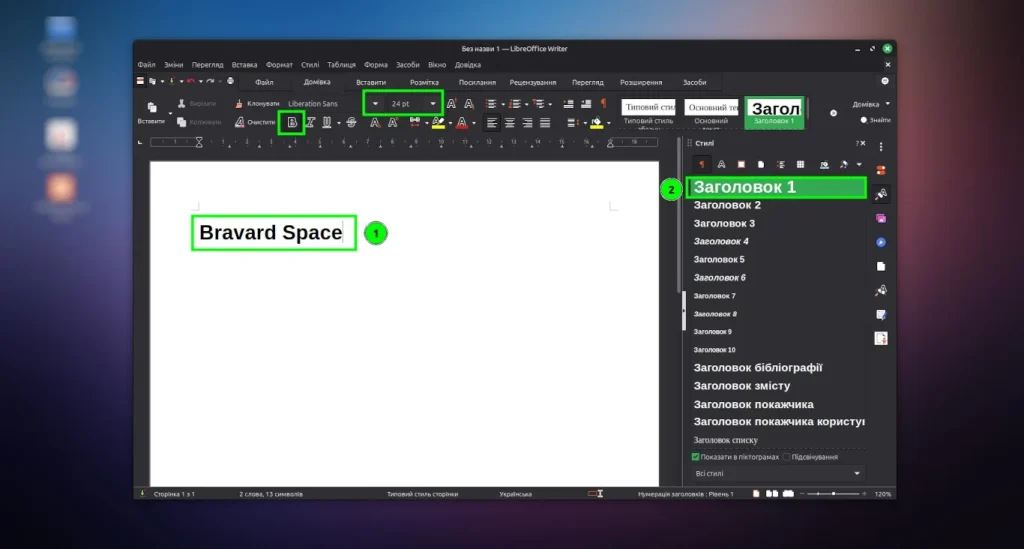
Task: Click increase indent icon
Action: tap(568, 104)
